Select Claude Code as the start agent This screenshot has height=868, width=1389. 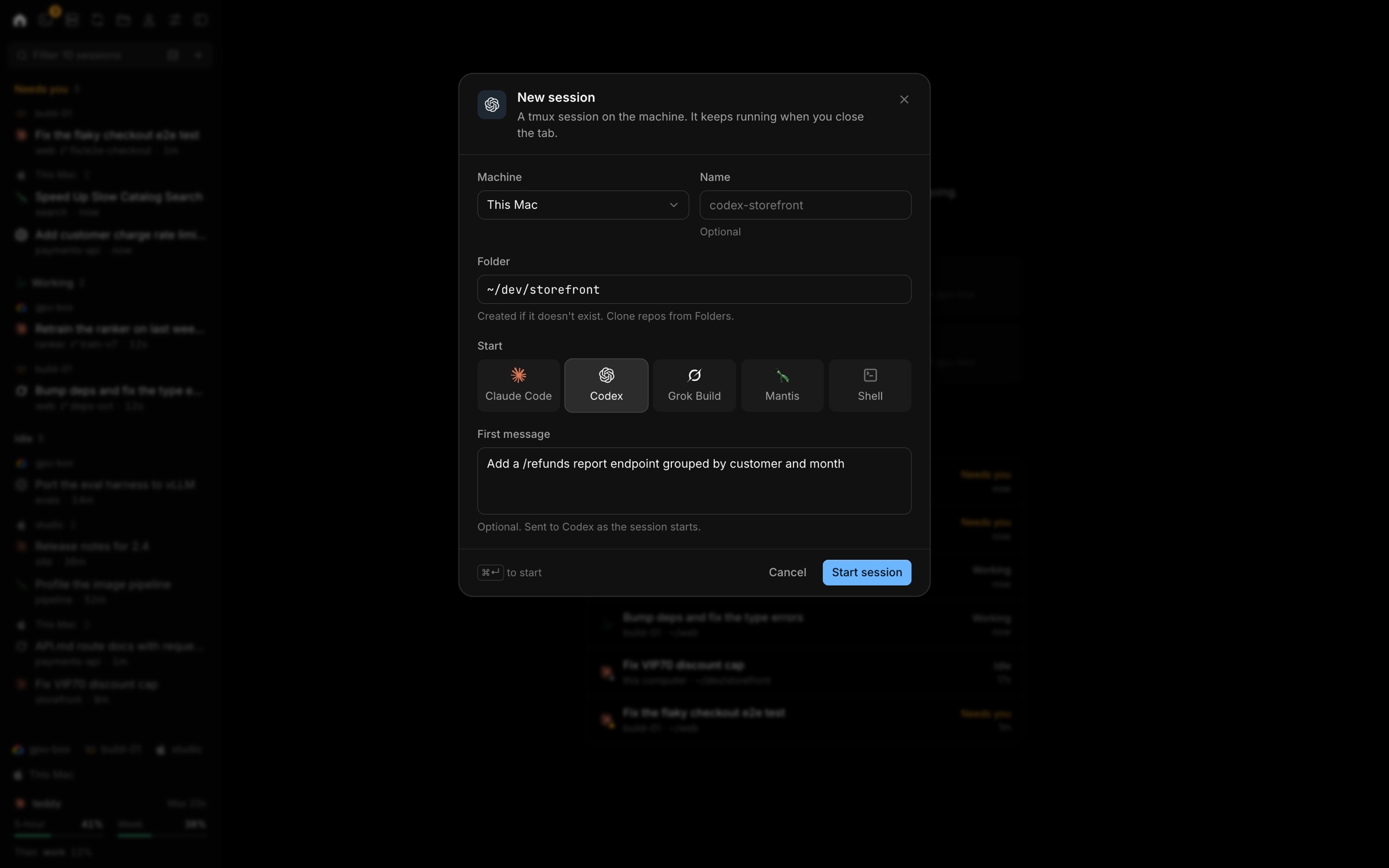(518, 385)
